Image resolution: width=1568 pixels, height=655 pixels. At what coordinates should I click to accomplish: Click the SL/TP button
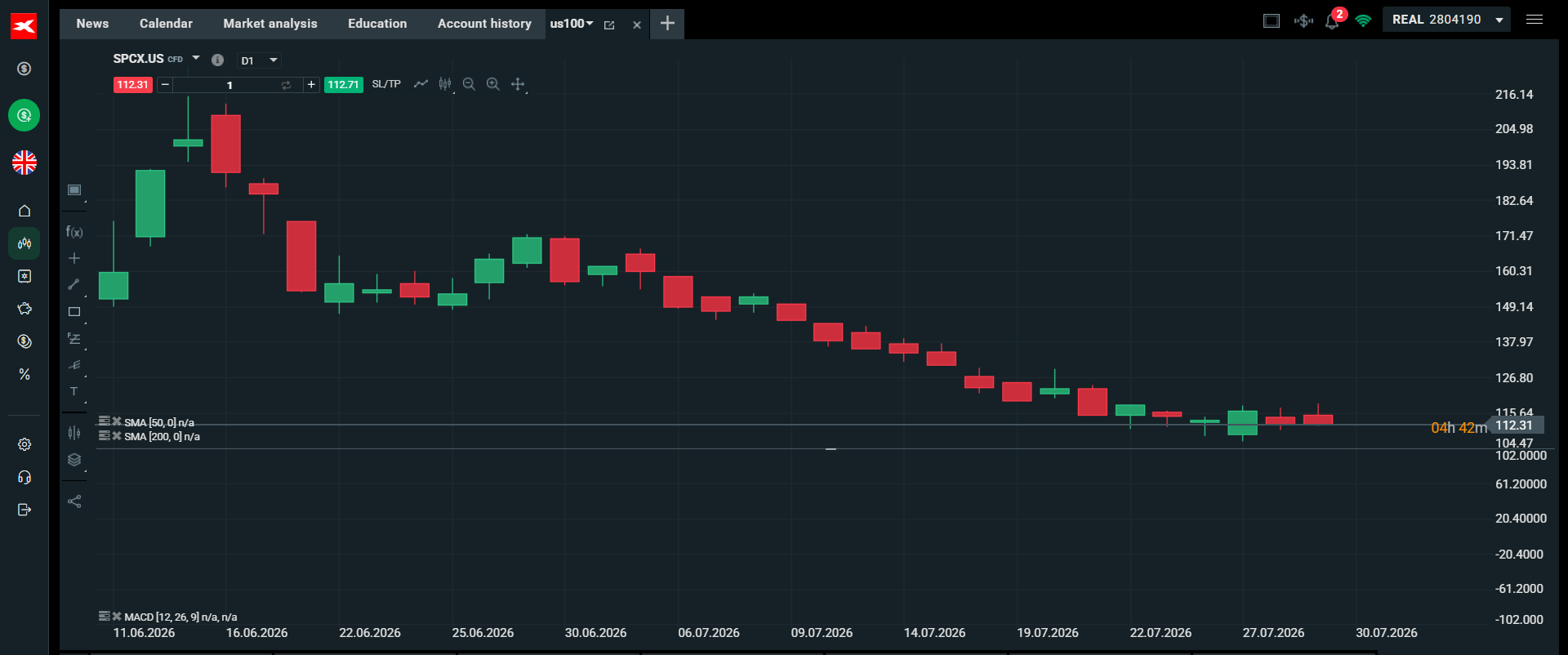tap(386, 84)
